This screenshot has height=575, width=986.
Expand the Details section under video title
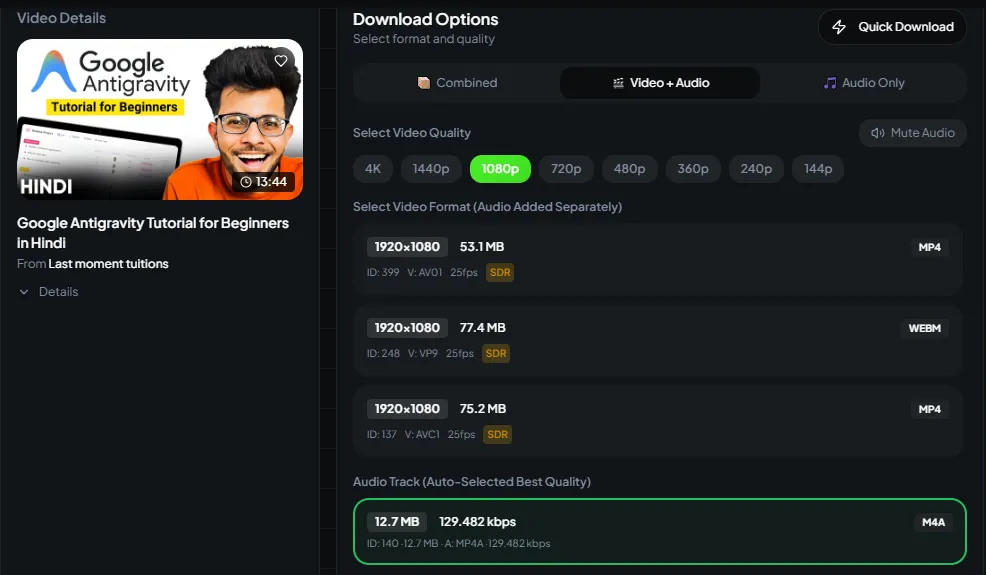[x=48, y=292]
